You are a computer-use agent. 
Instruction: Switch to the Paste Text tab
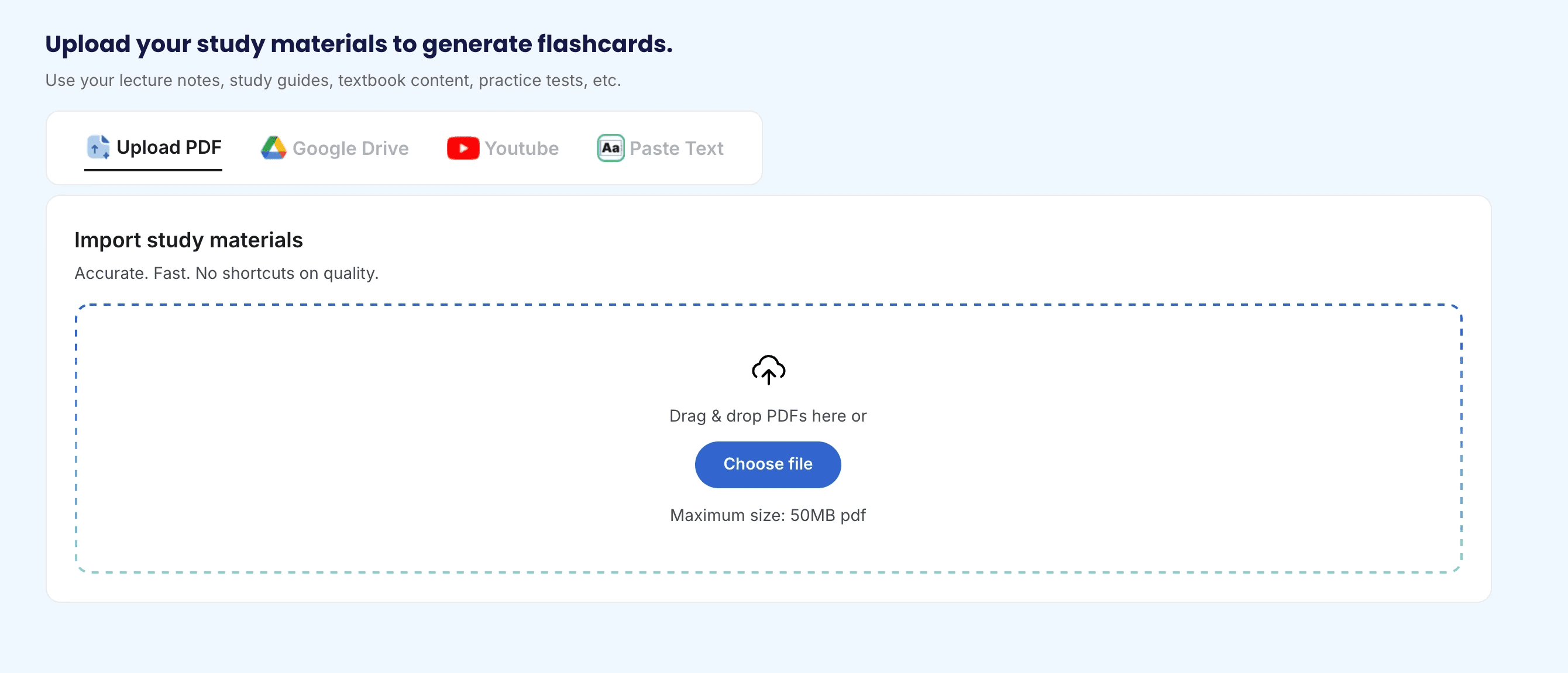pos(676,149)
